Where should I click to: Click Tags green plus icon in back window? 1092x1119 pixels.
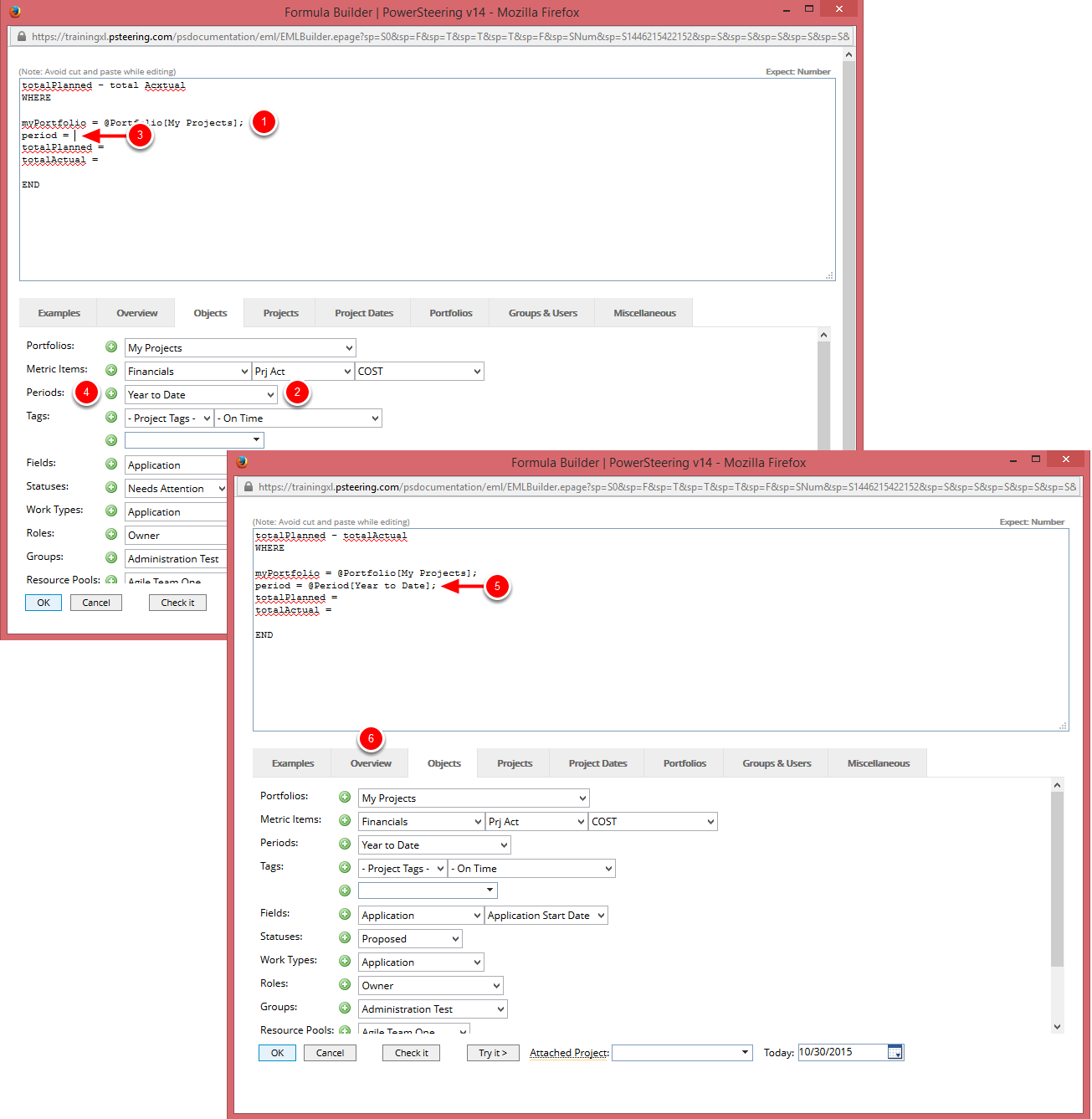(x=111, y=417)
